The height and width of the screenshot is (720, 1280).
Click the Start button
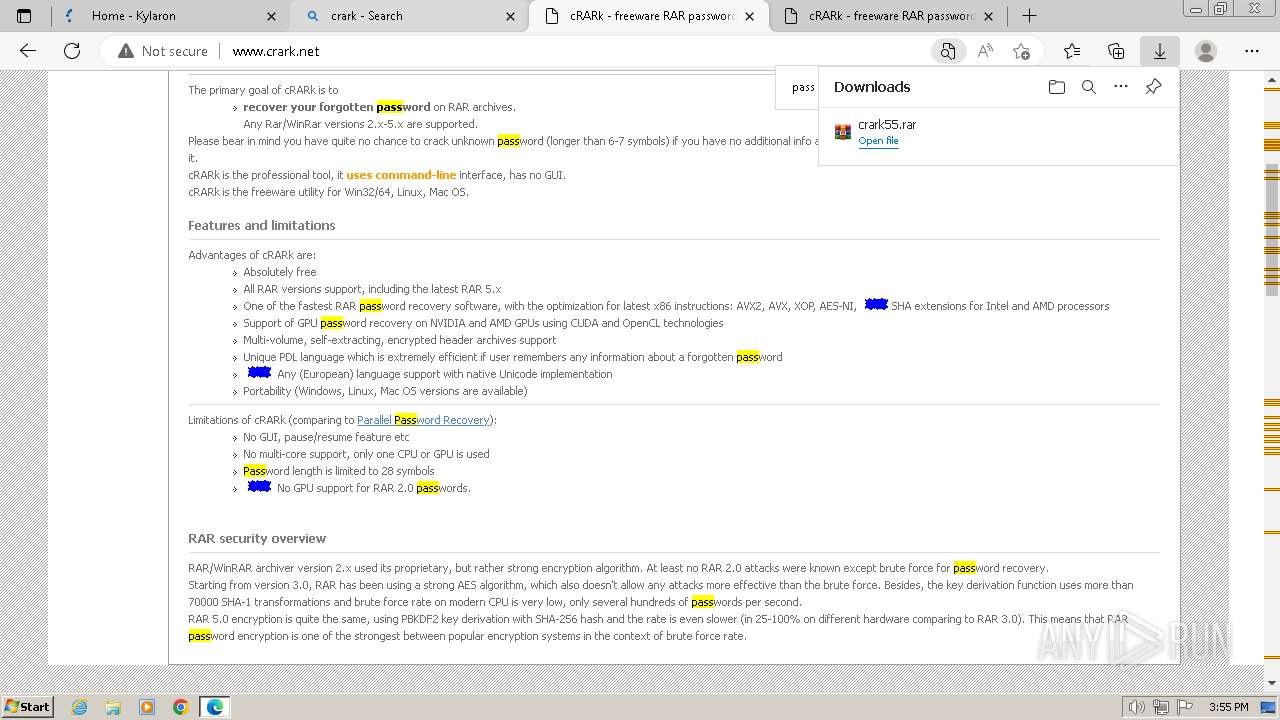pos(27,707)
